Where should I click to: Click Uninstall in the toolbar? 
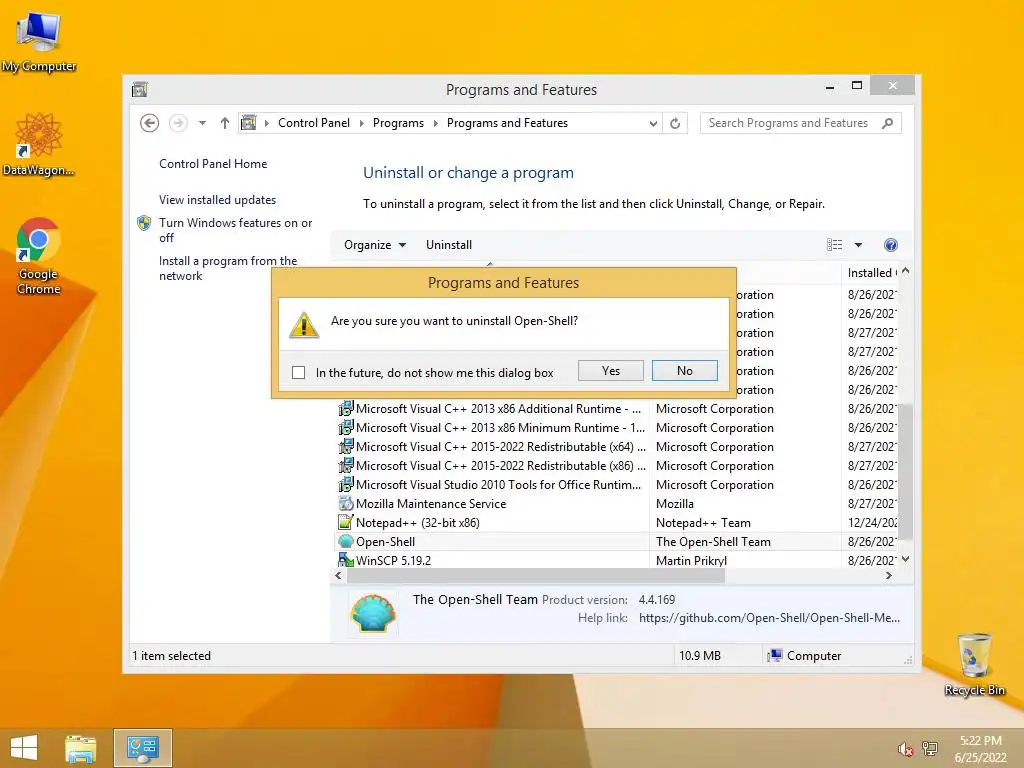point(449,245)
